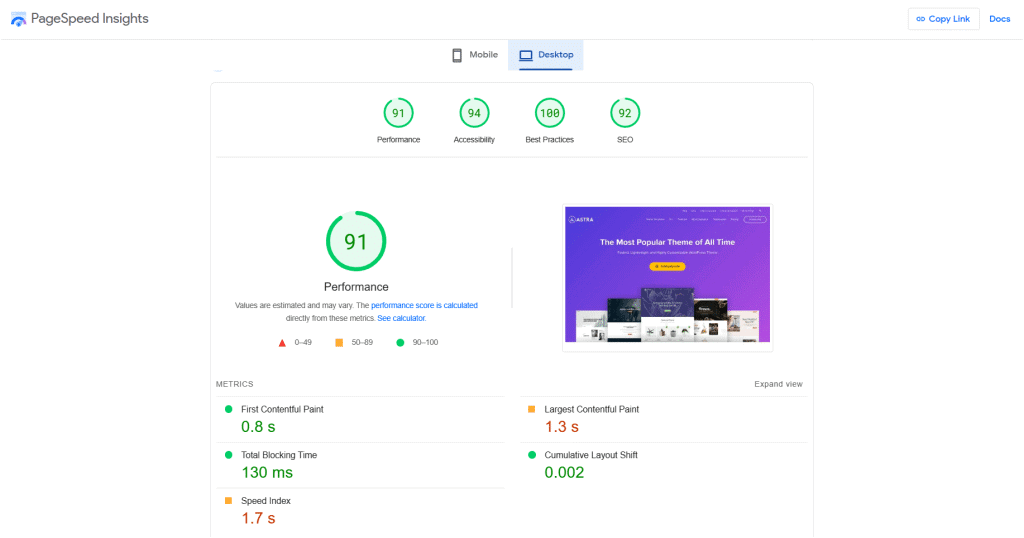Expand the Largest Contentful Paint metric
This screenshot has width=1024, height=538.
[x=591, y=409]
